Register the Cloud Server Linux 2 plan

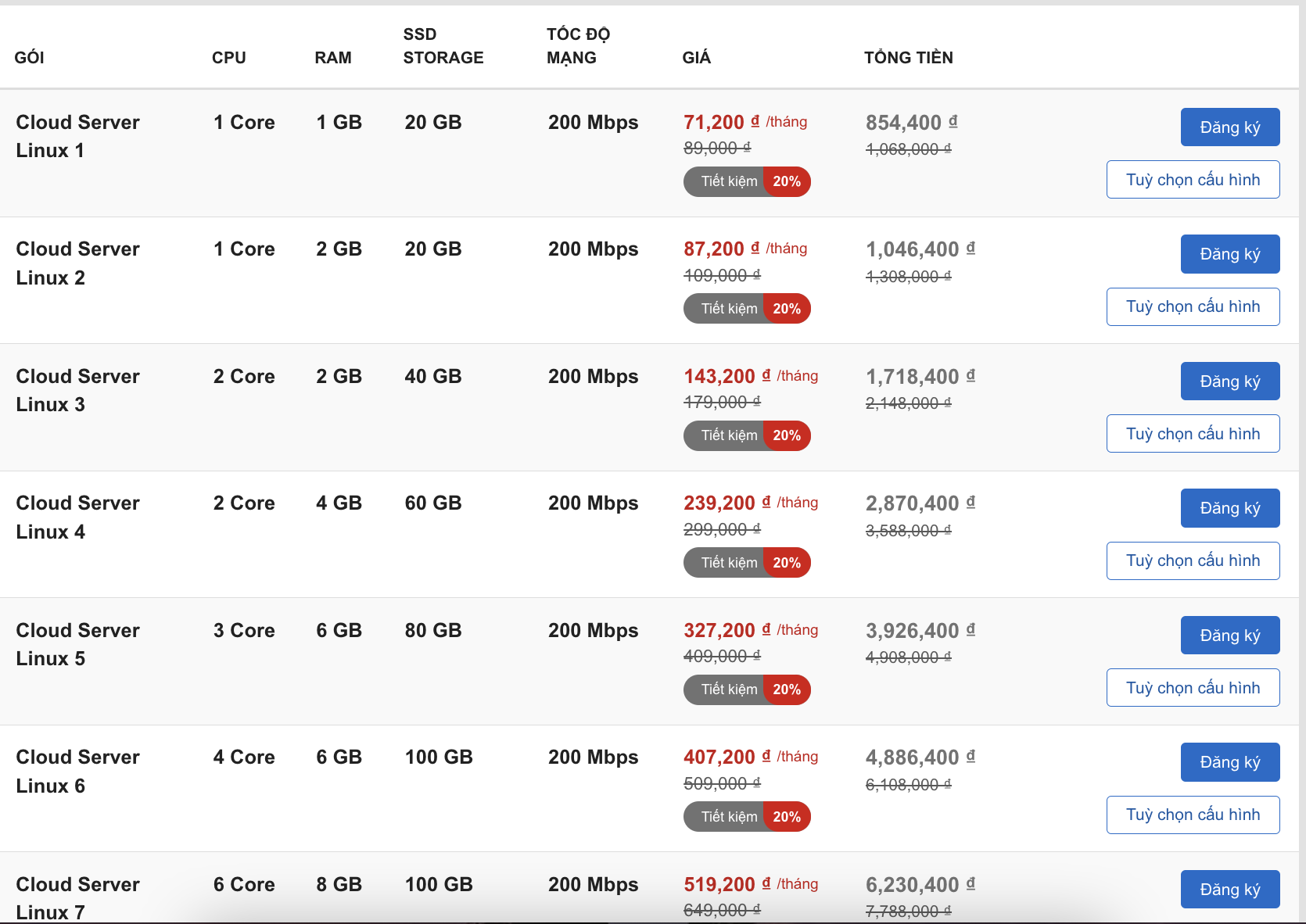point(1230,254)
